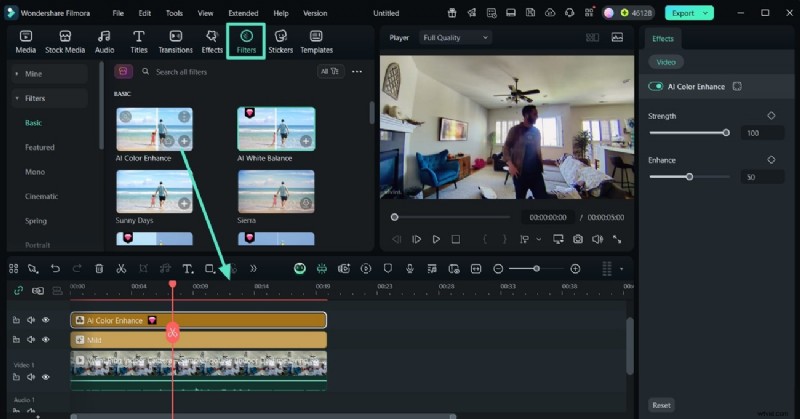Screen dimensions: 800x419
Task: Adjust the Strength slider
Action: click(x=726, y=132)
